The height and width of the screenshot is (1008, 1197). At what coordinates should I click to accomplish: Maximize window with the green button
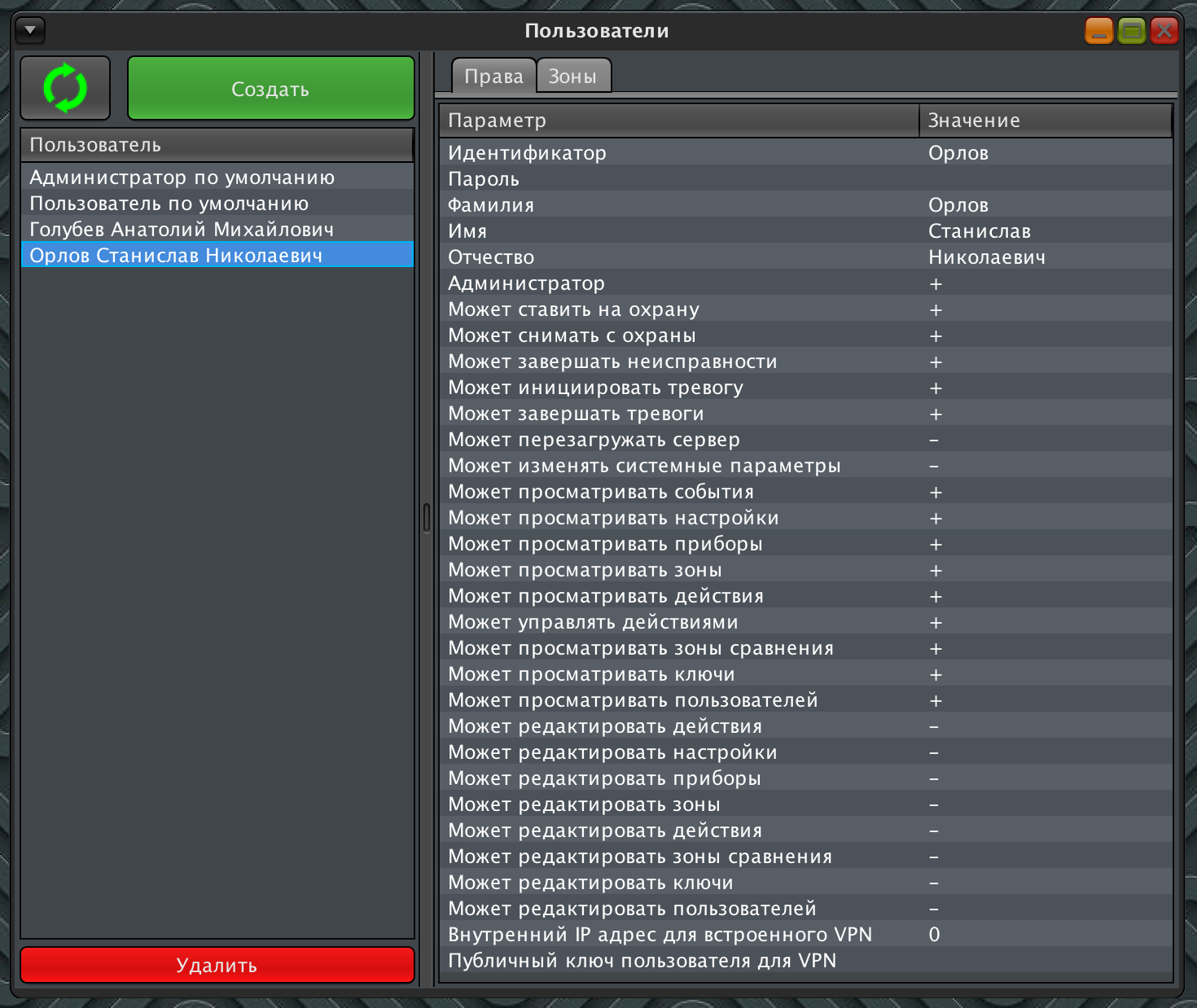click(x=1131, y=31)
